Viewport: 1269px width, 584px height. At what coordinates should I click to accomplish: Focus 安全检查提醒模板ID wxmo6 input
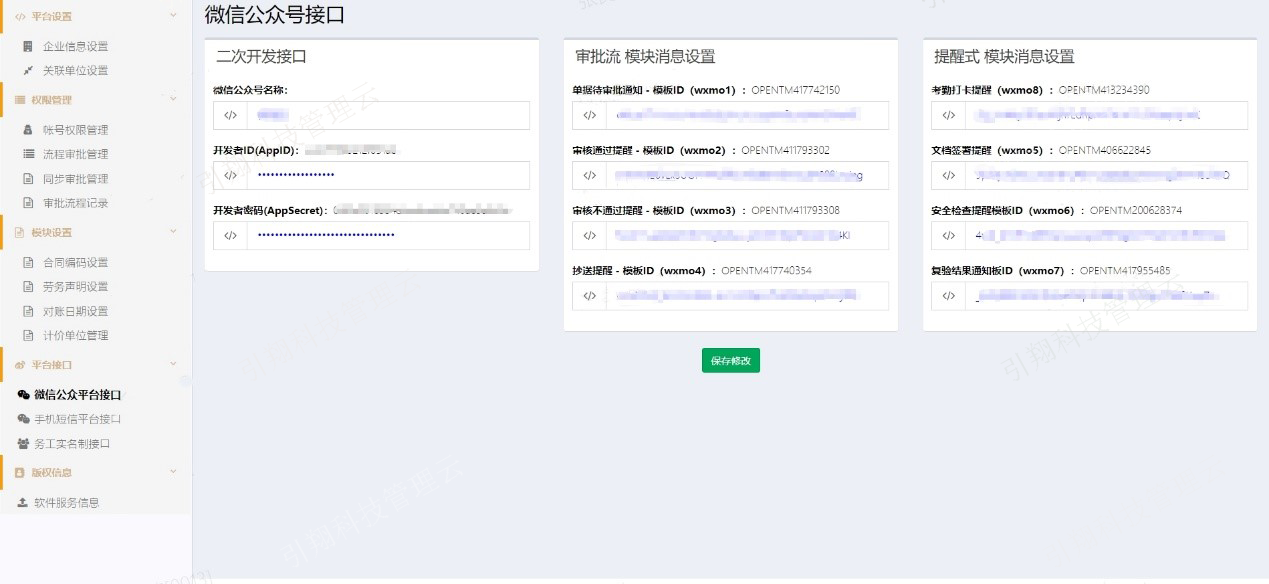point(1106,235)
